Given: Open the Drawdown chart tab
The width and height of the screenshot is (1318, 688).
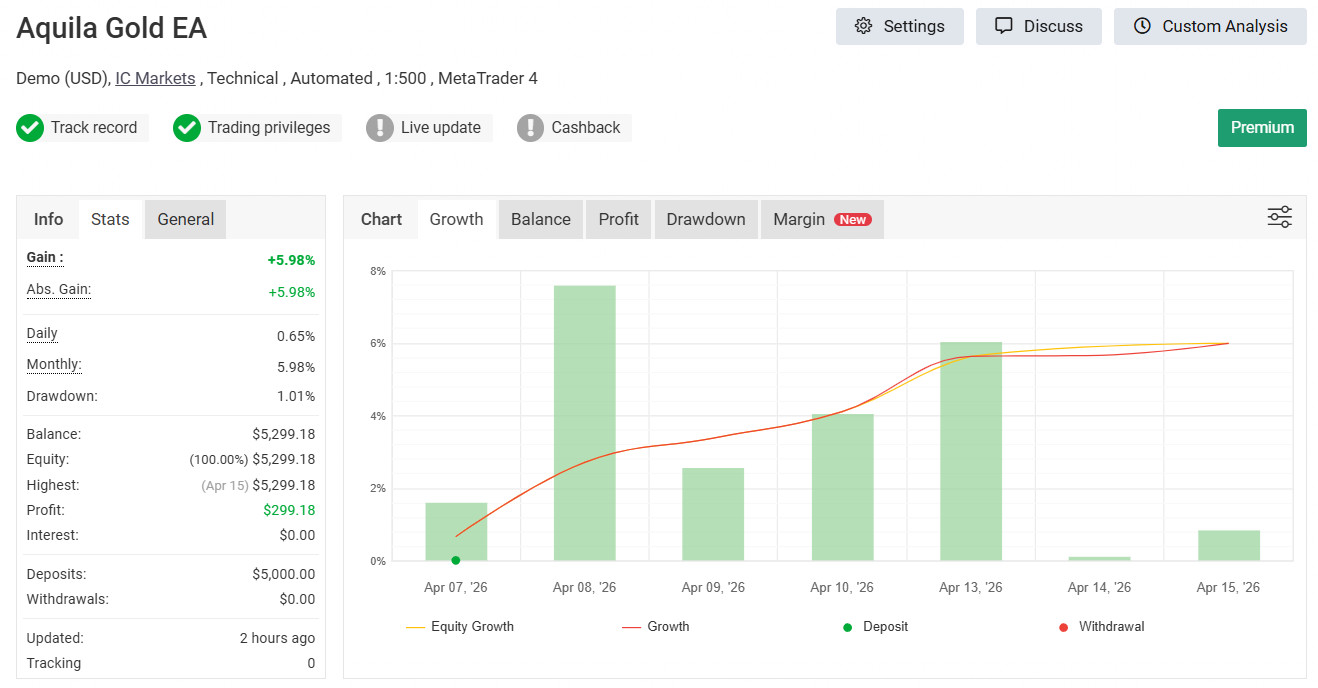Looking at the screenshot, I should click(x=706, y=219).
